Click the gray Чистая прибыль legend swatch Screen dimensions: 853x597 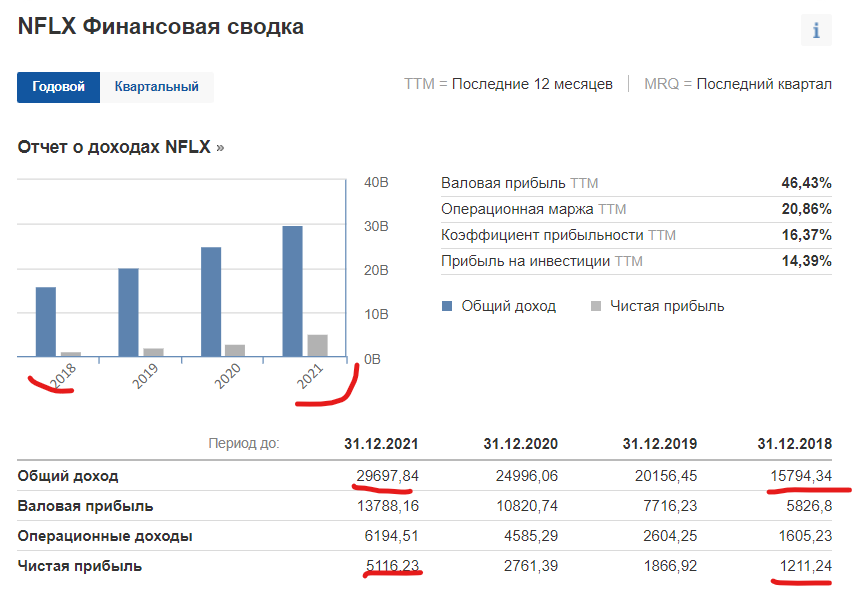pos(596,306)
